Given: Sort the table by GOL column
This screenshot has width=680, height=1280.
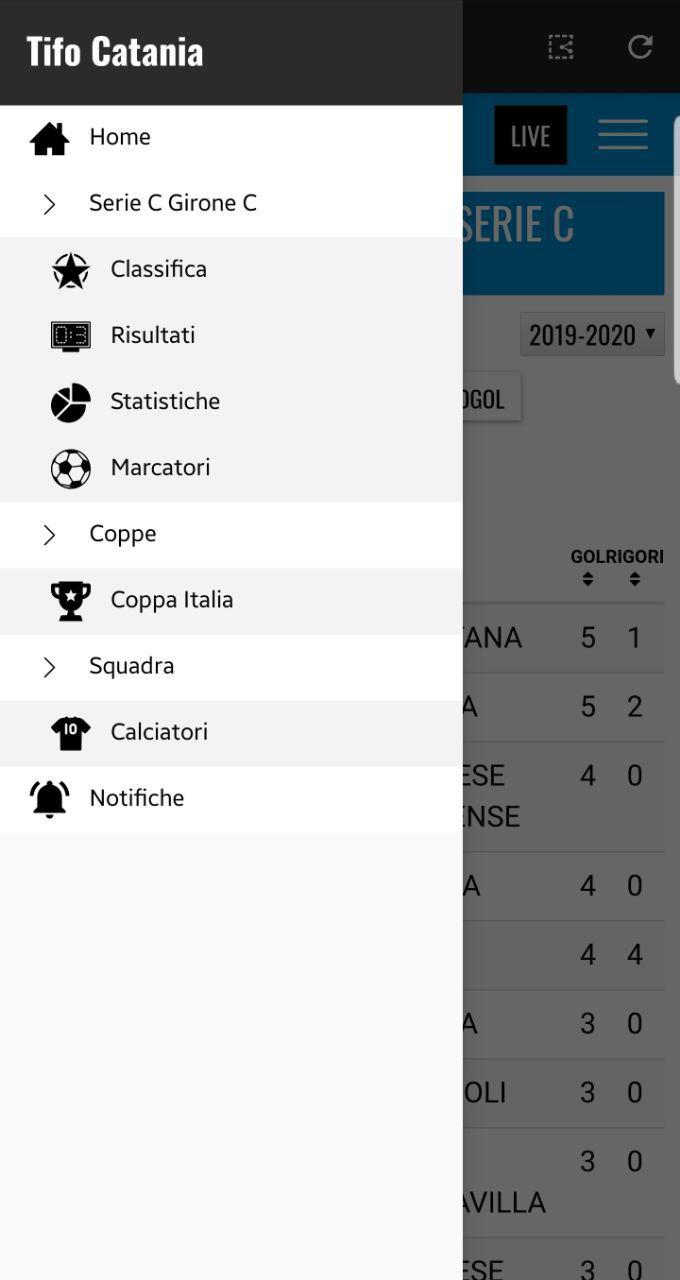Looking at the screenshot, I should (x=587, y=568).
